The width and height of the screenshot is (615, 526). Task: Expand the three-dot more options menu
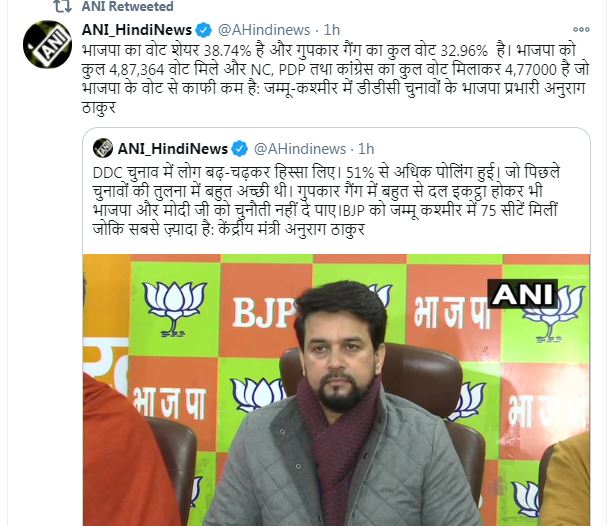point(581,29)
